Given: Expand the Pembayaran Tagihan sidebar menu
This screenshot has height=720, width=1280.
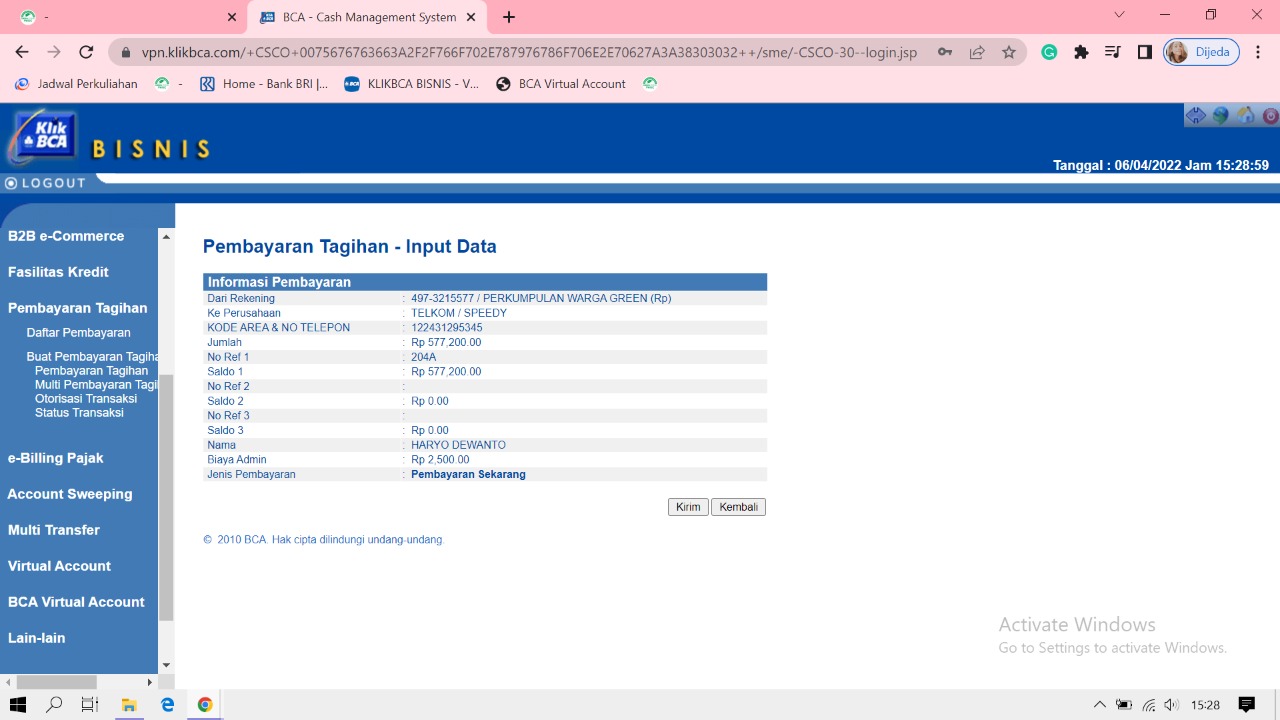Looking at the screenshot, I should [77, 308].
